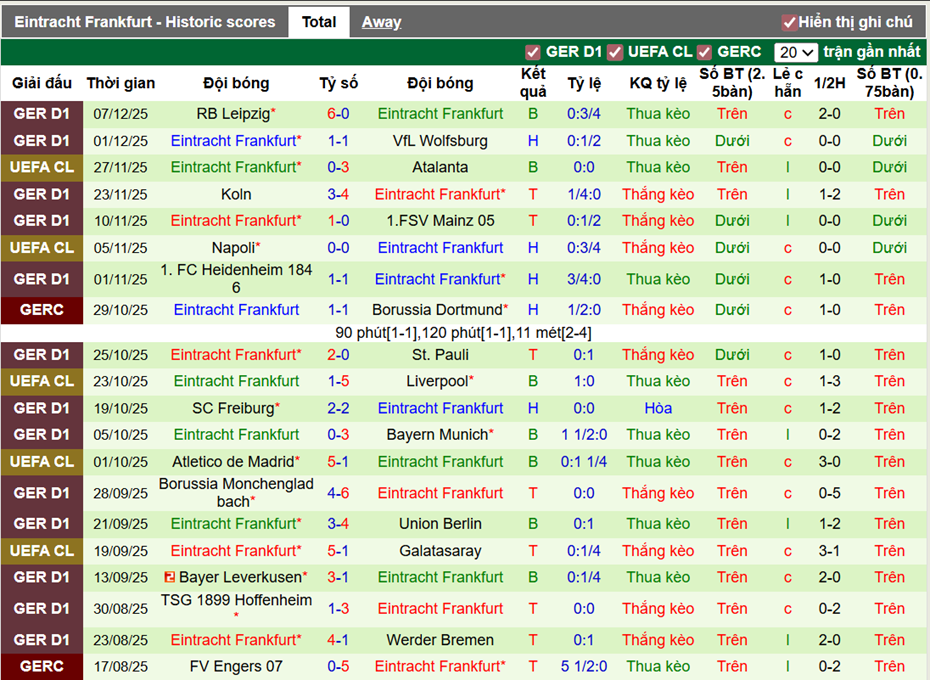
Task: Click GER D1 league cell for 07/12/25
Action: 42,113
